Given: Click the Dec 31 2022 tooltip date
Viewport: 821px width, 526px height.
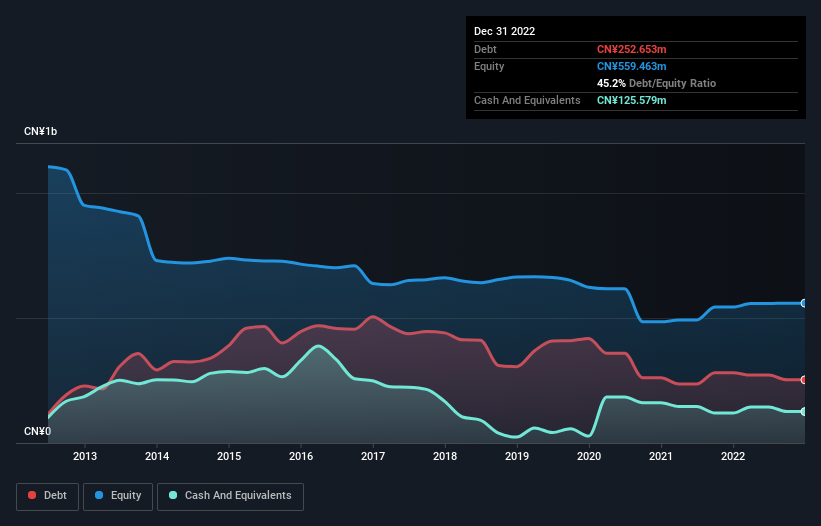Looking at the screenshot, I should [x=504, y=31].
